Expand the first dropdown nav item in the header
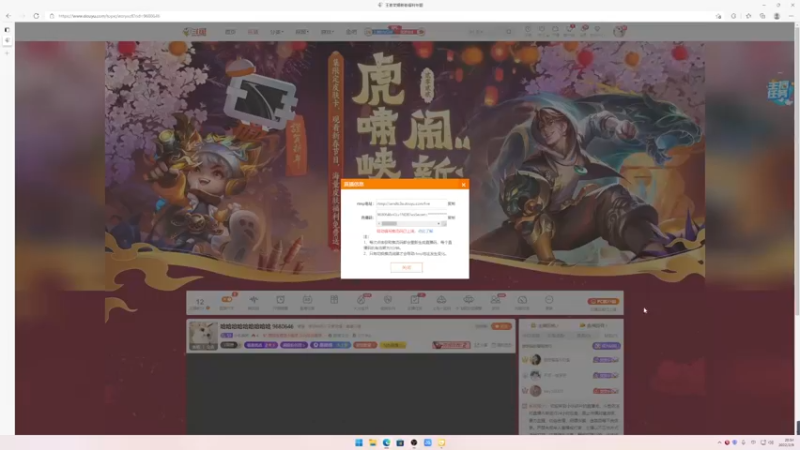 (276, 32)
